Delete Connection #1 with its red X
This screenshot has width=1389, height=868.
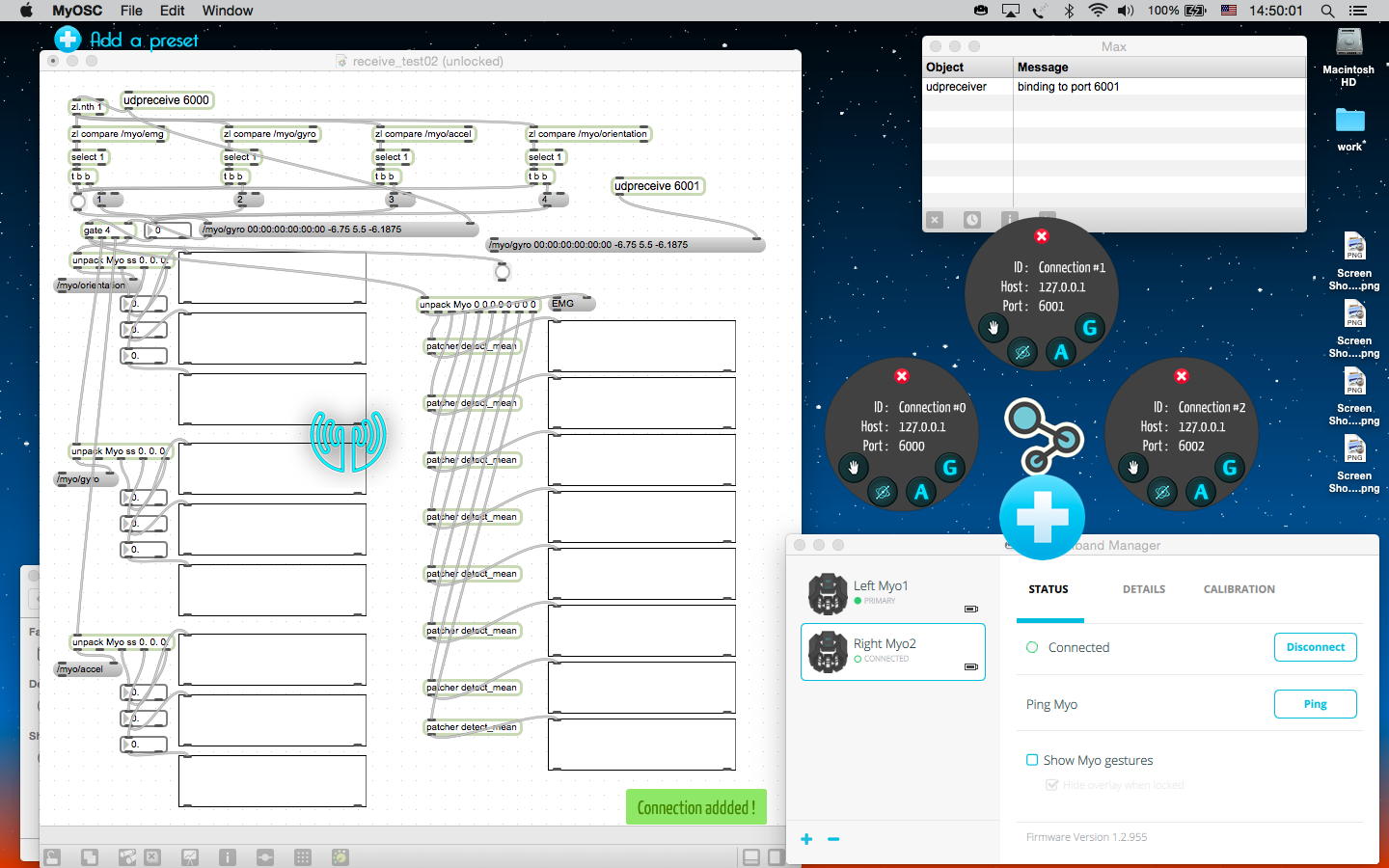coord(1041,236)
